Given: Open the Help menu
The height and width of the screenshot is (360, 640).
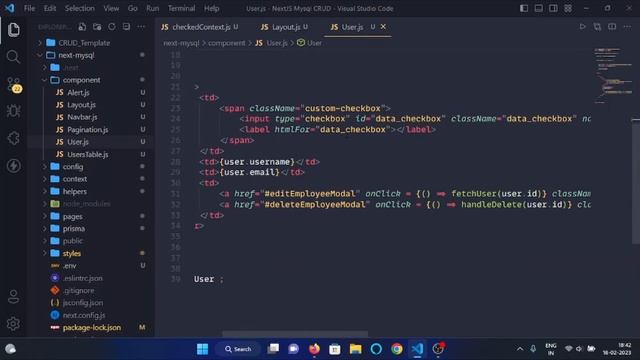Looking at the screenshot, I should 211,8.
